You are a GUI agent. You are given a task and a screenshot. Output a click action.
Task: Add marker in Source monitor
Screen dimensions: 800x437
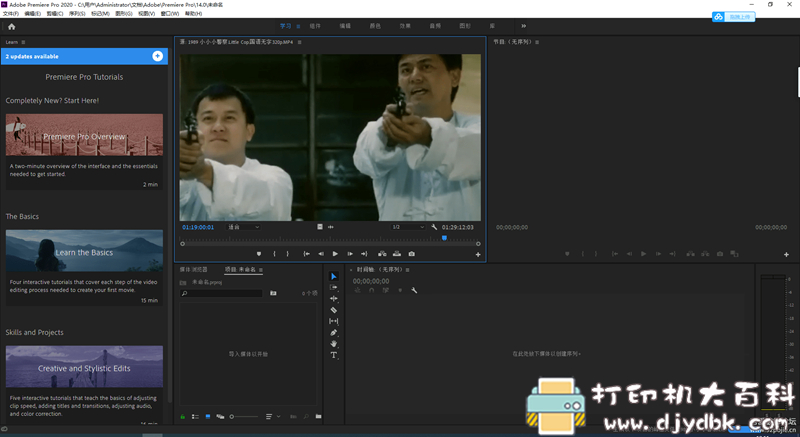point(259,254)
